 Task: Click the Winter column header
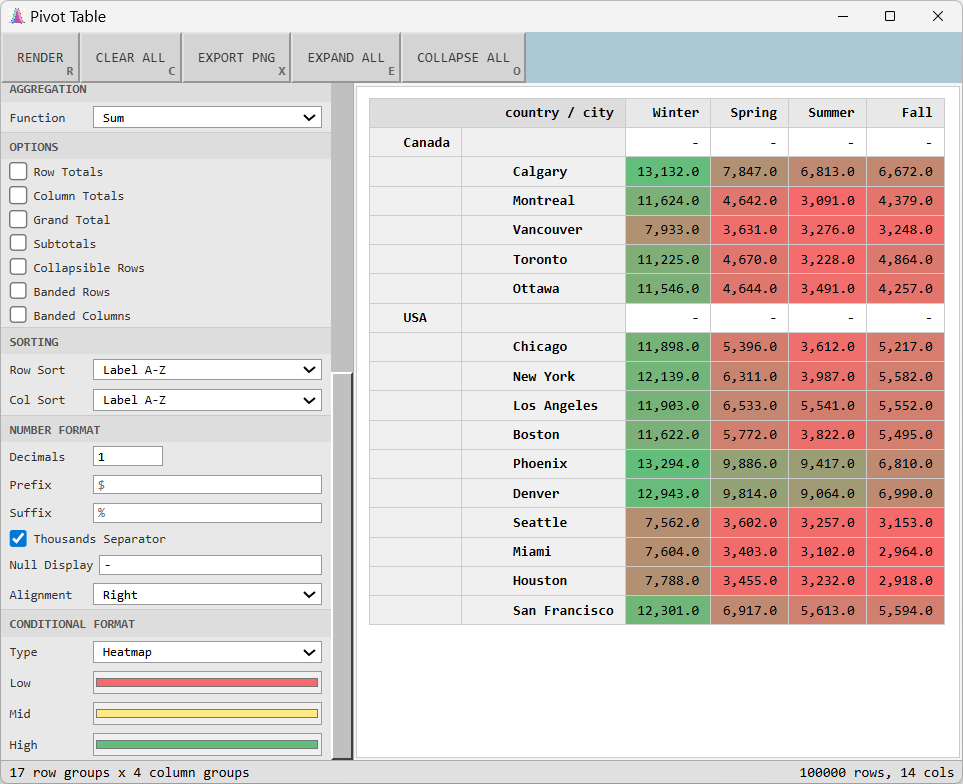[667, 113]
